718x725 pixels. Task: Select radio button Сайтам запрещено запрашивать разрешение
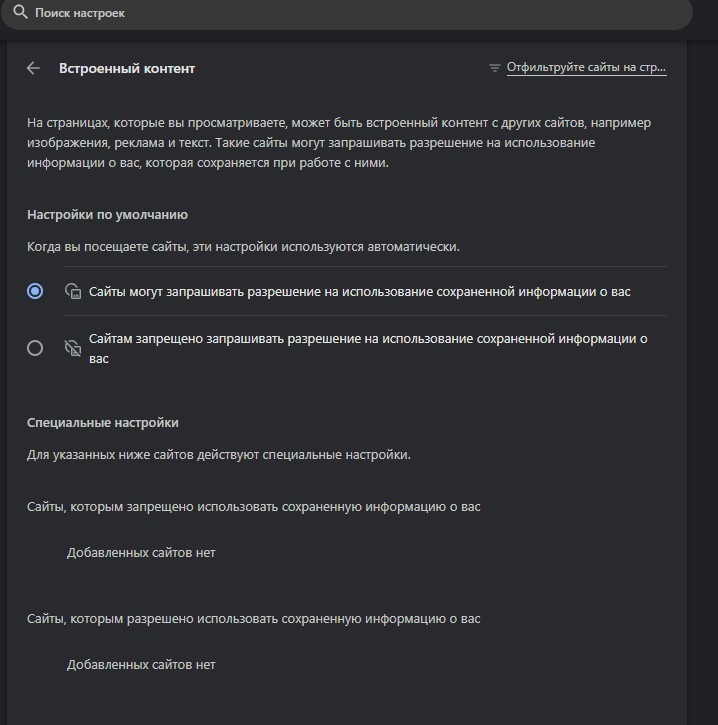click(x=35, y=348)
